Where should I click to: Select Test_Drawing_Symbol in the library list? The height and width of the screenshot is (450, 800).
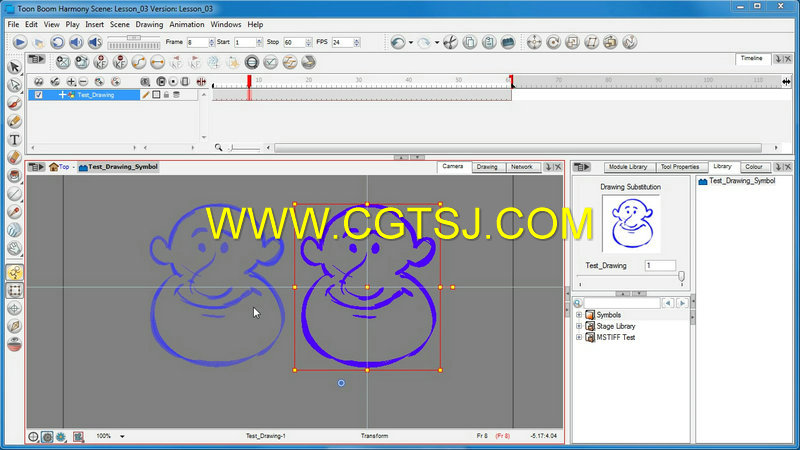[x=737, y=181]
